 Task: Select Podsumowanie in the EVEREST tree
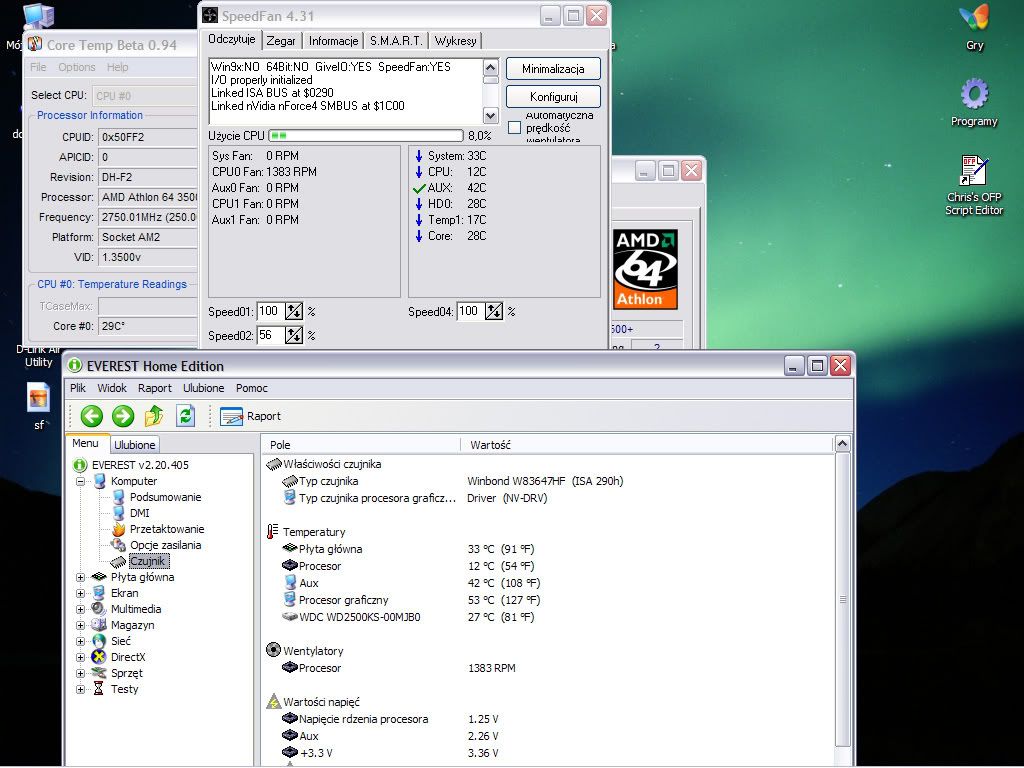165,497
